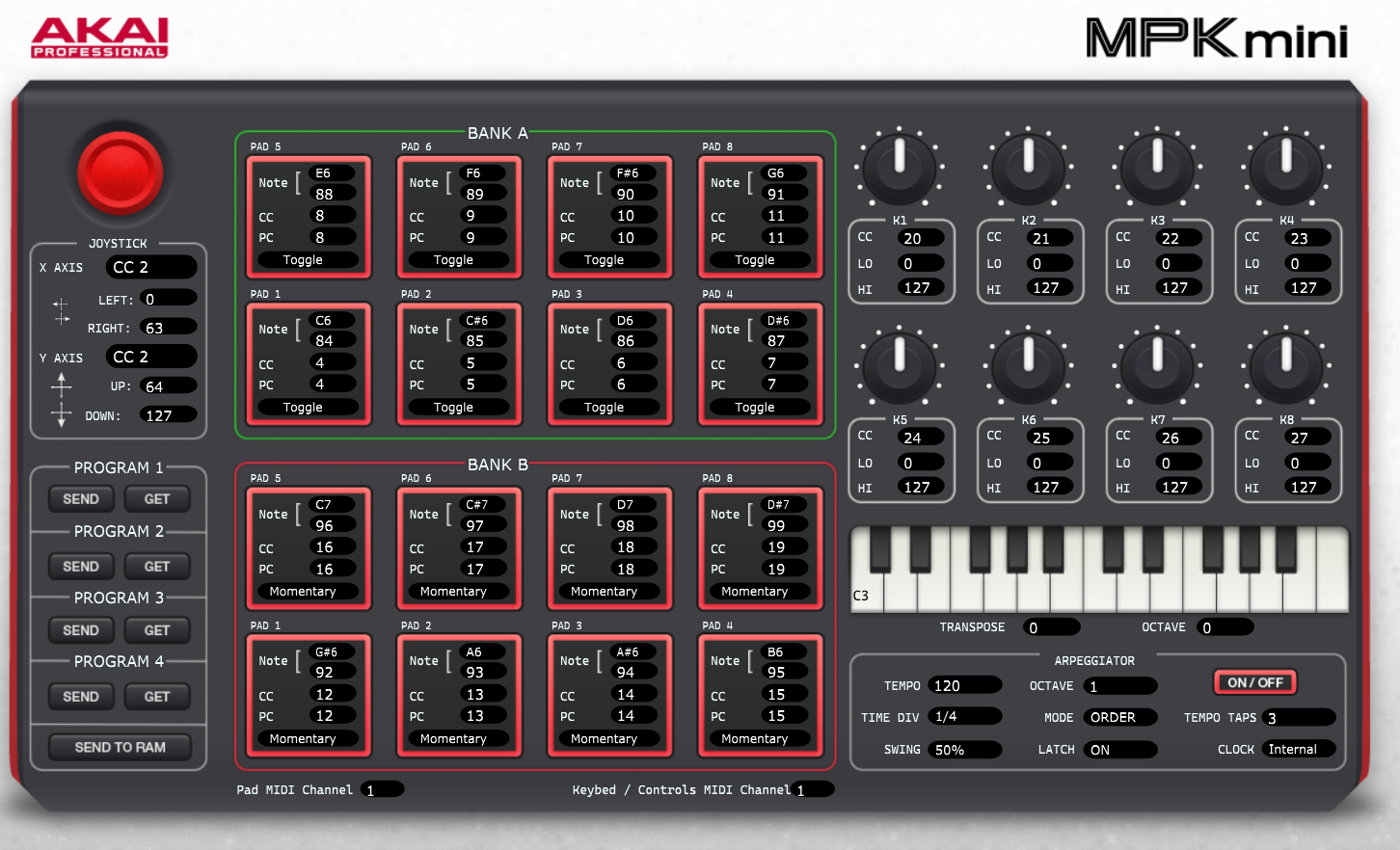Click the K3 LO value 0
Screen dimensions: 1400x850
[1178, 263]
